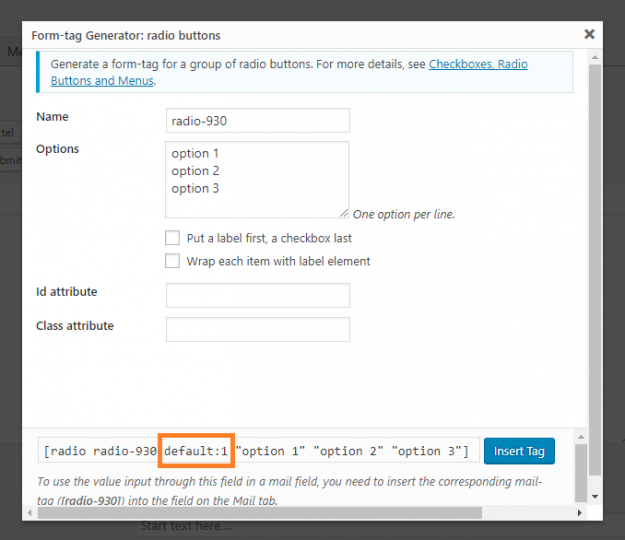Click the tel tag button behind dialog

point(9,131)
